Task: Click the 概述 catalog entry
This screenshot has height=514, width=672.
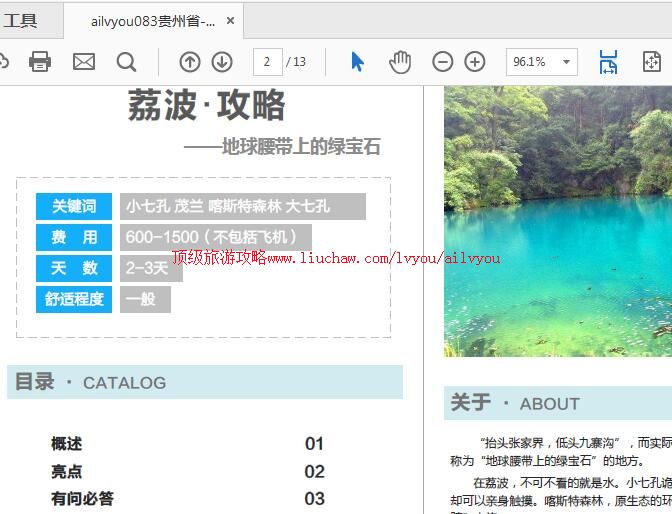Action: pos(67,444)
